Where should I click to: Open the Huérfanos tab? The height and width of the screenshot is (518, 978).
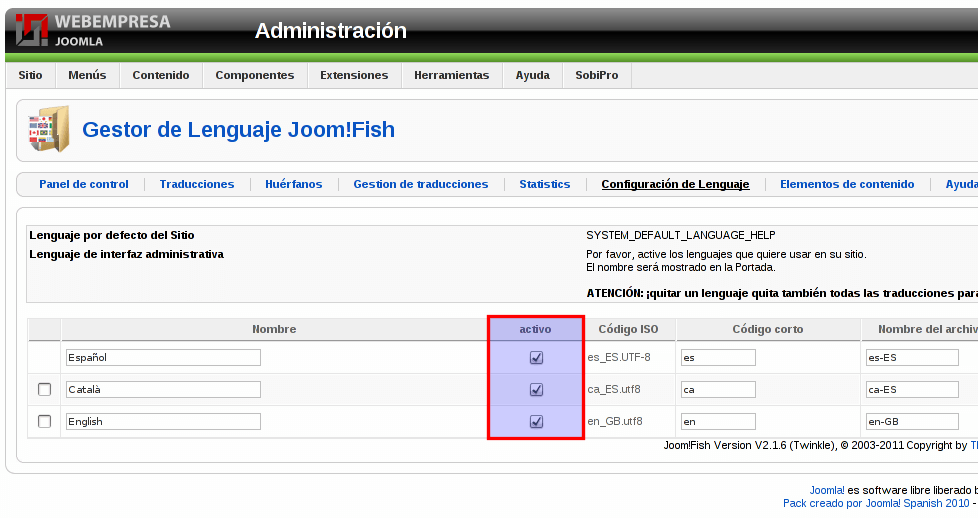tap(294, 184)
